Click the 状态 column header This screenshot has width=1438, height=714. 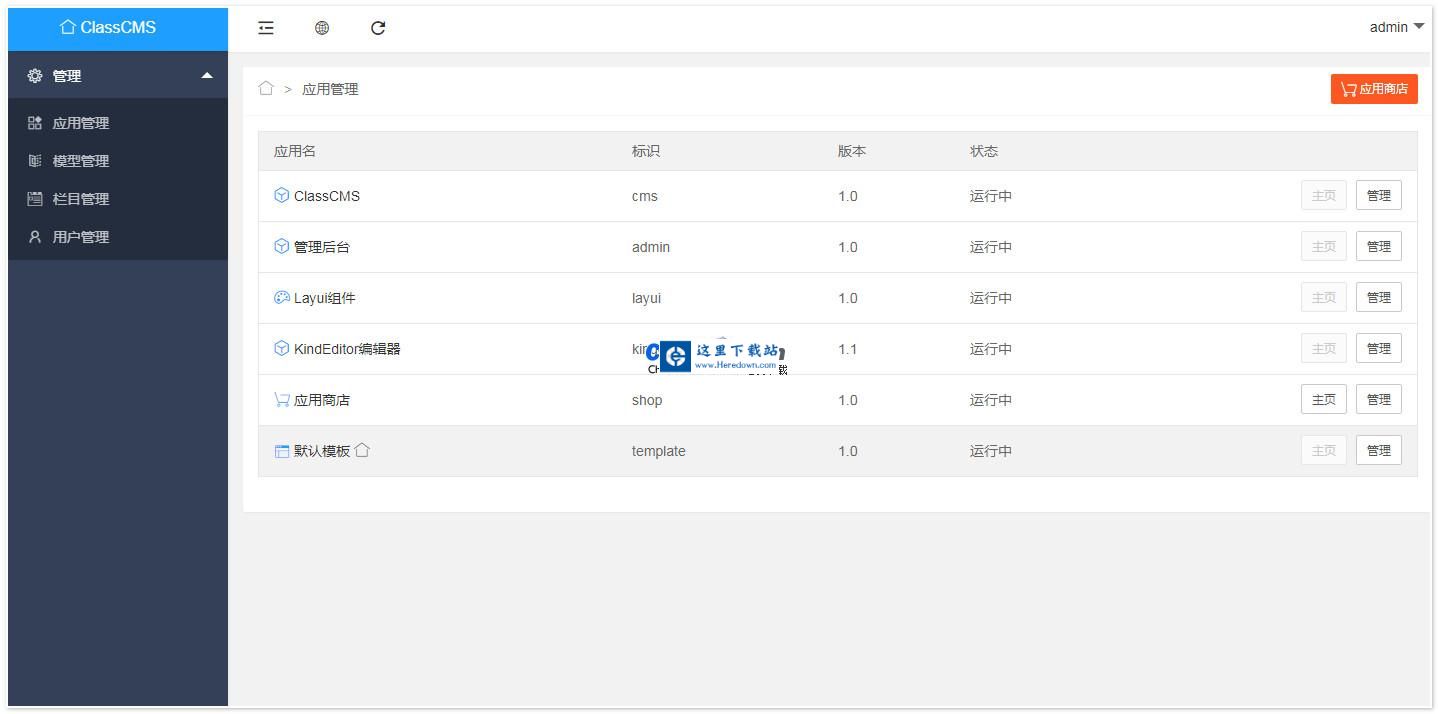click(984, 151)
